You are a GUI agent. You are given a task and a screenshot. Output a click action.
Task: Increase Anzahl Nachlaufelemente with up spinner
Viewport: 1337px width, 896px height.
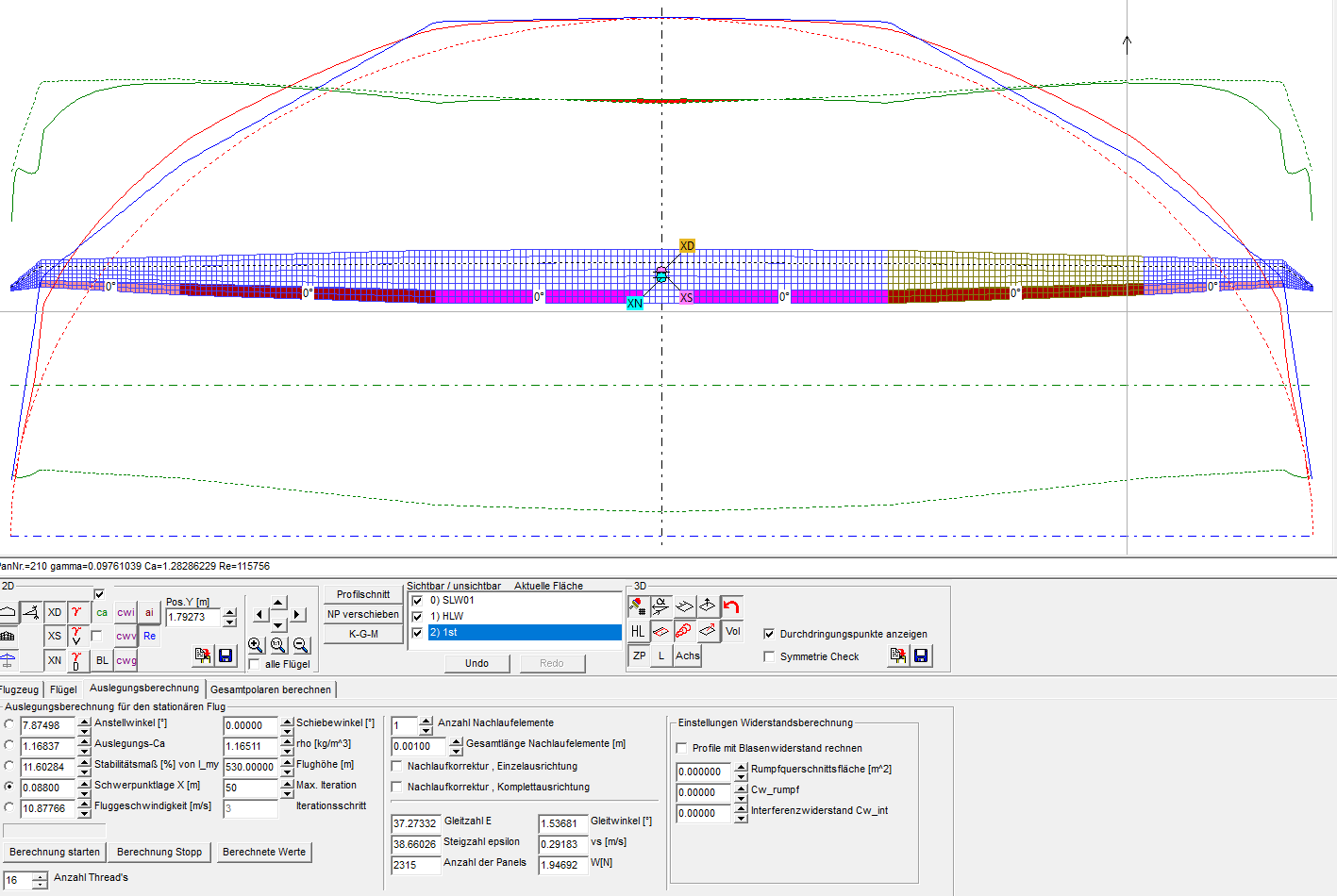click(x=426, y=721)
